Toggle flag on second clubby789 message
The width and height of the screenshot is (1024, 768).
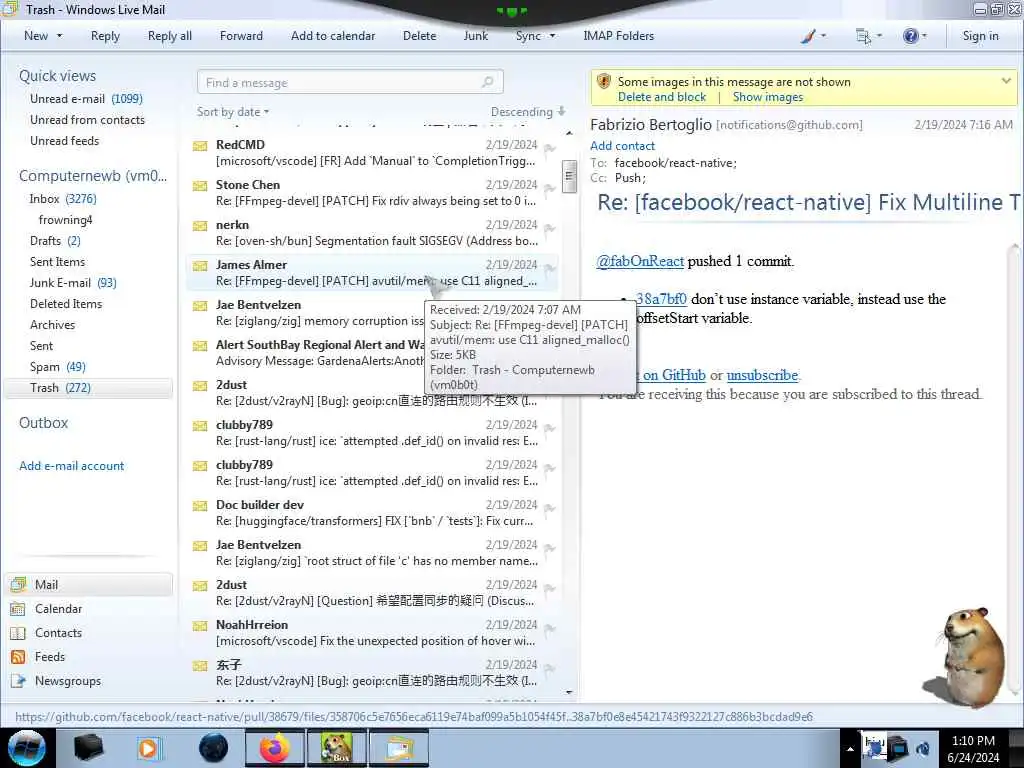[x=549, y=468]
